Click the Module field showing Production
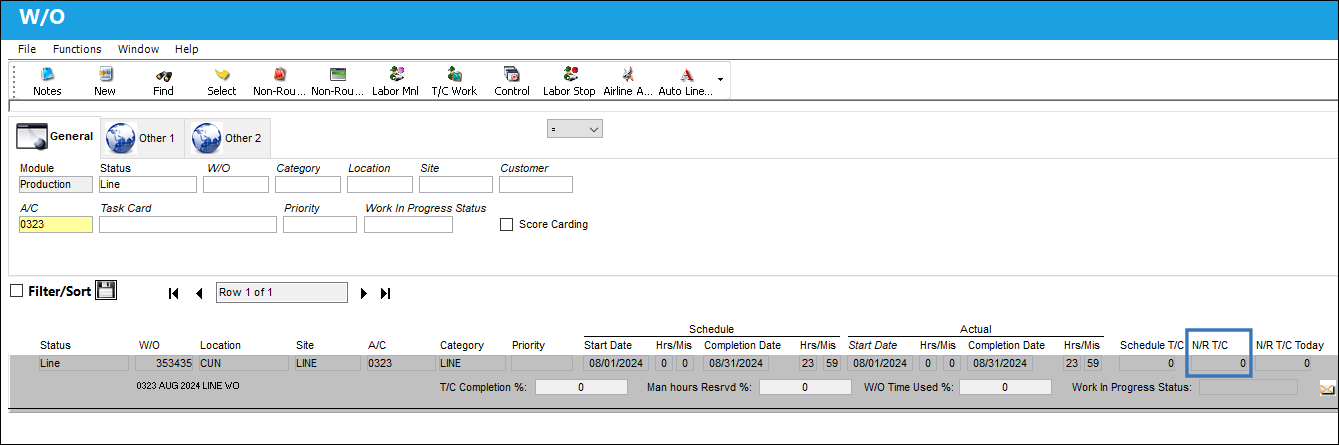The image size is (1339, 445). pyautogui.click(x=56, y=184)
